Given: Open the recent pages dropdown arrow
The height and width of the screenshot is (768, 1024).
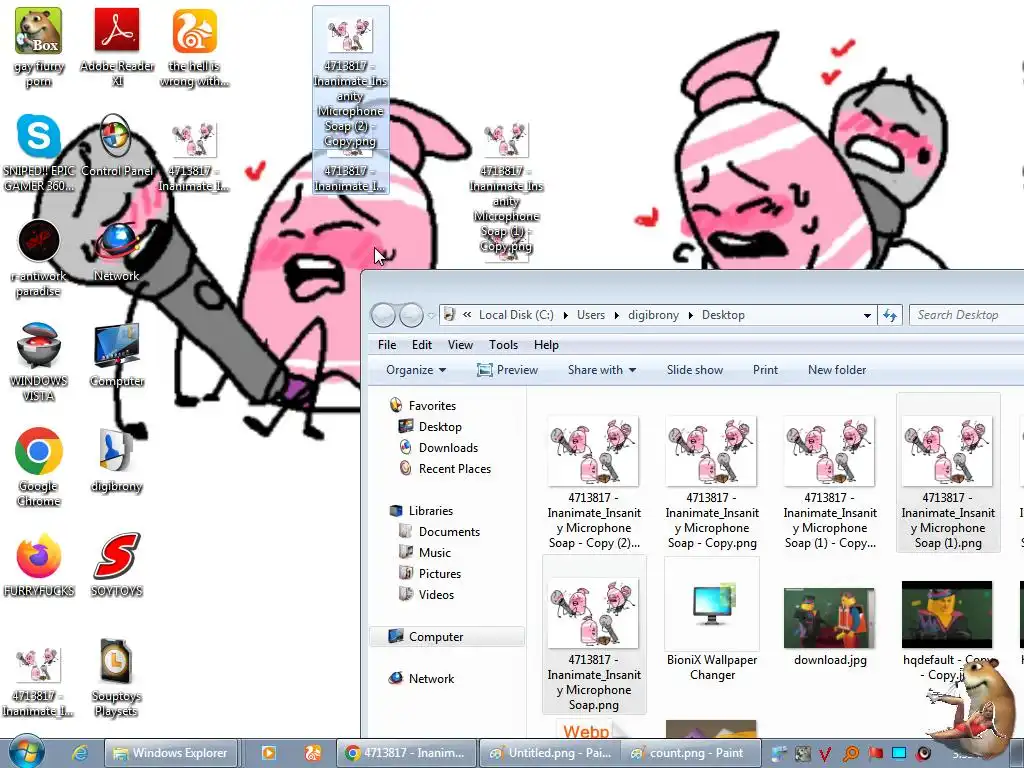Looking at the screenshot, I should (x=431, y=315).
